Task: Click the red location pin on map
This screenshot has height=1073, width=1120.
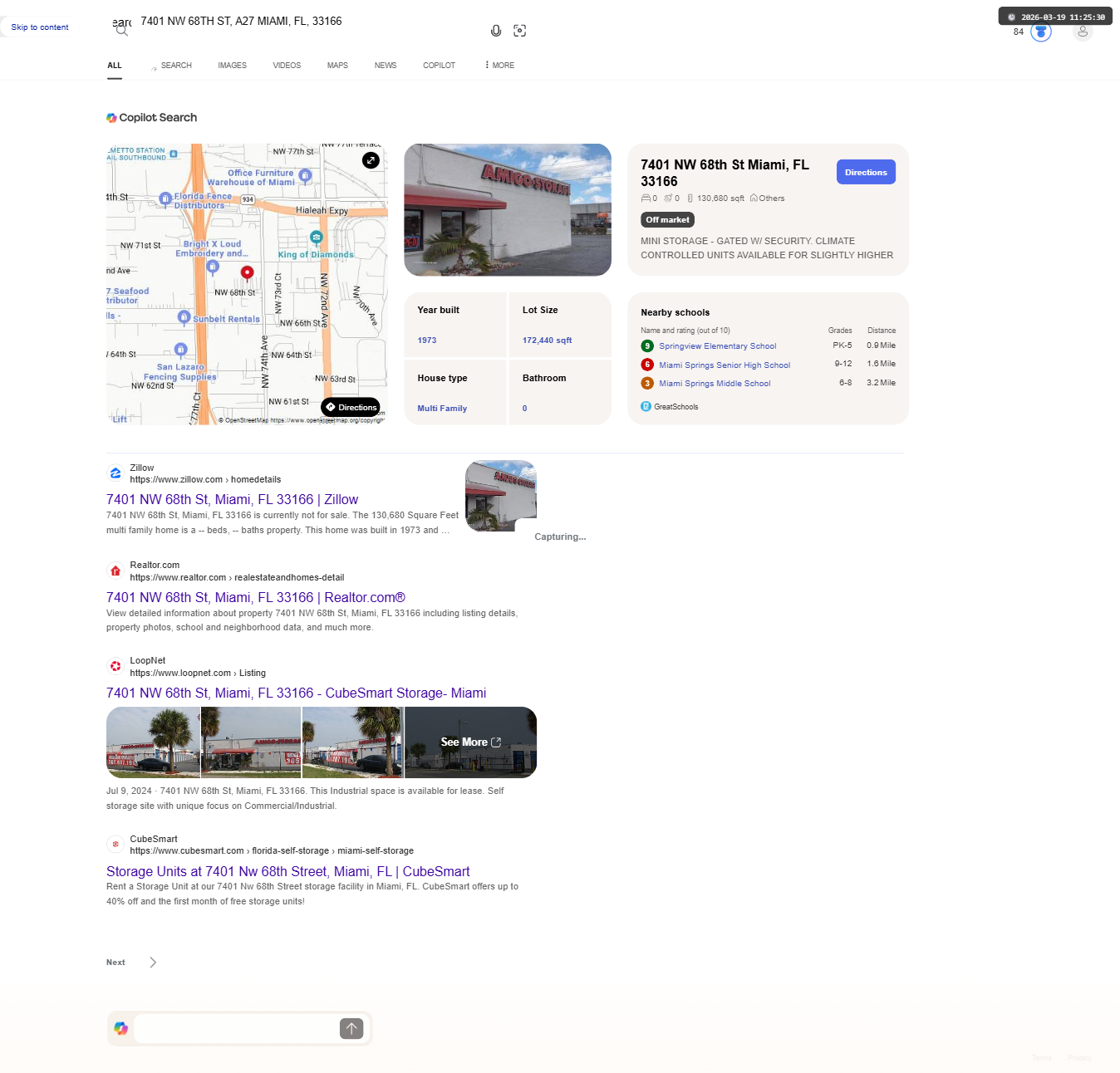Action: point(247,272)
